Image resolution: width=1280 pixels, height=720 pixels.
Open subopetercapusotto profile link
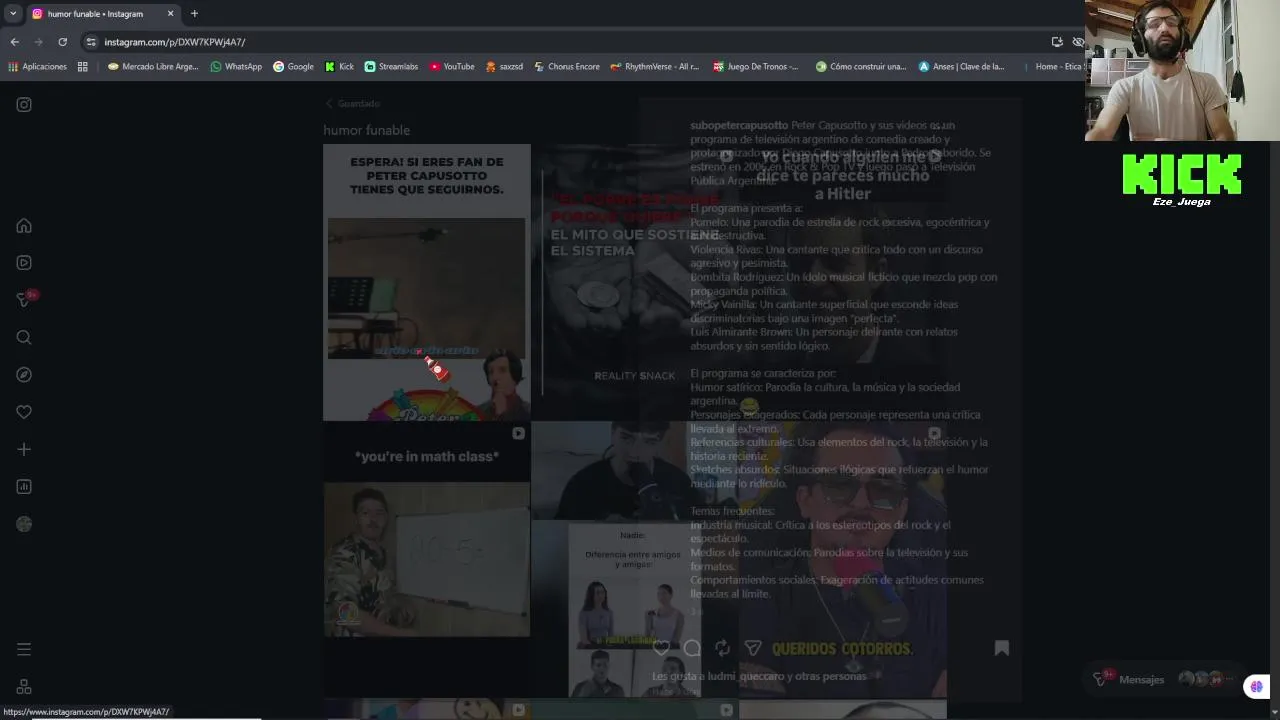pyautogui.click(x=739, y=125)
